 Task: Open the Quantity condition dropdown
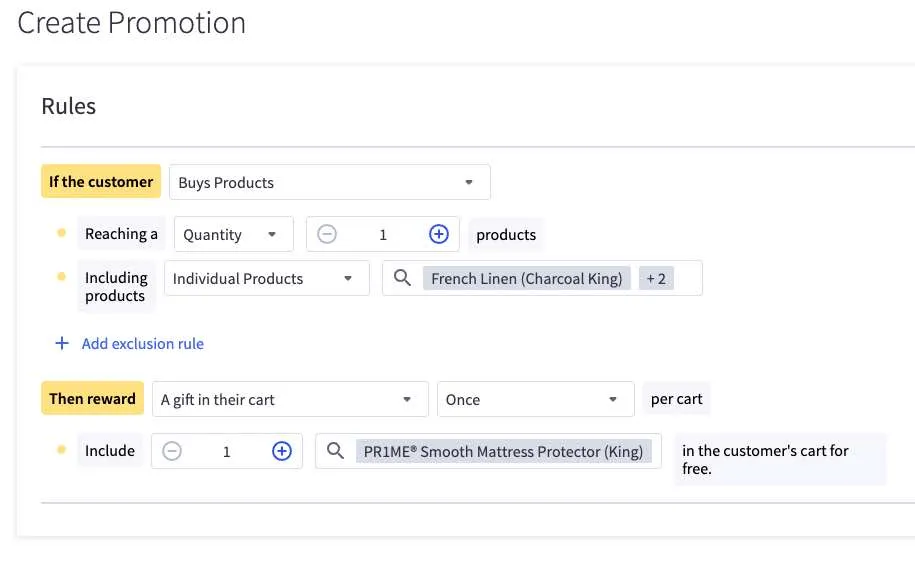point(233,233)
